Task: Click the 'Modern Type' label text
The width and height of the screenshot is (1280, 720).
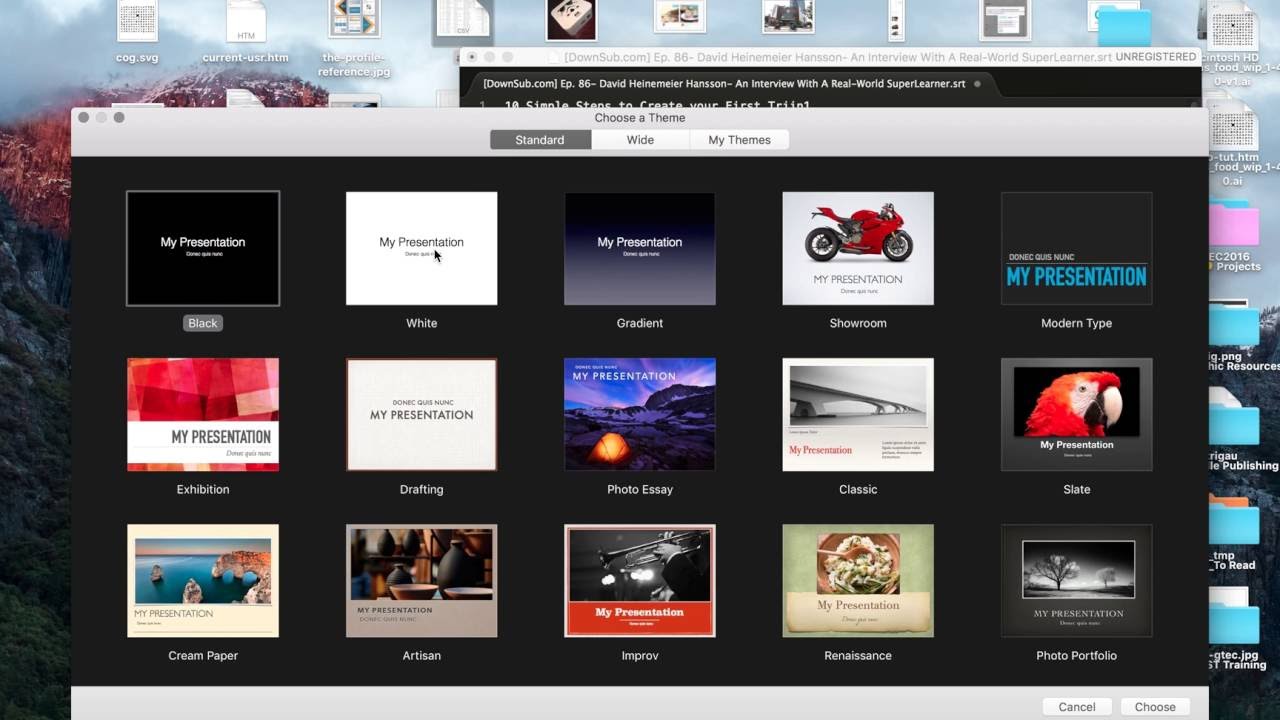Action: coord(1077,323)
